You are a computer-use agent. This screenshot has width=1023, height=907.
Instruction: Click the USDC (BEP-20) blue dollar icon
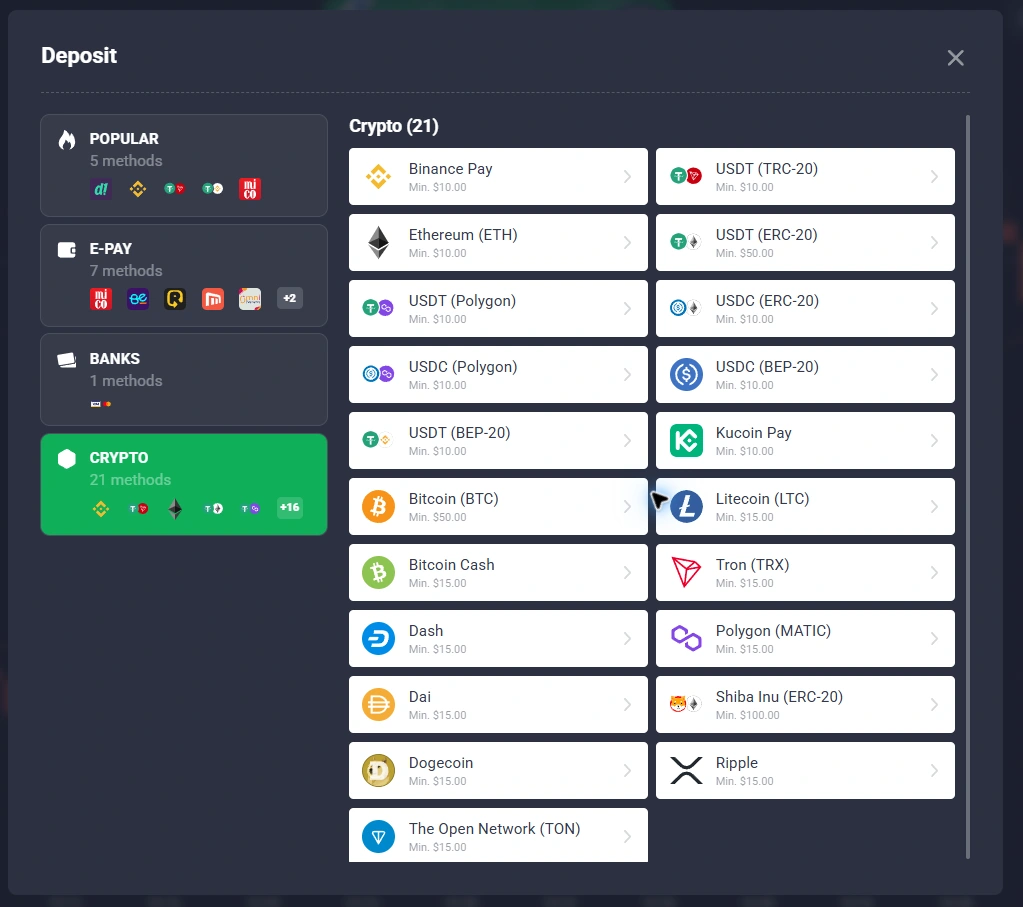point(686,375)
